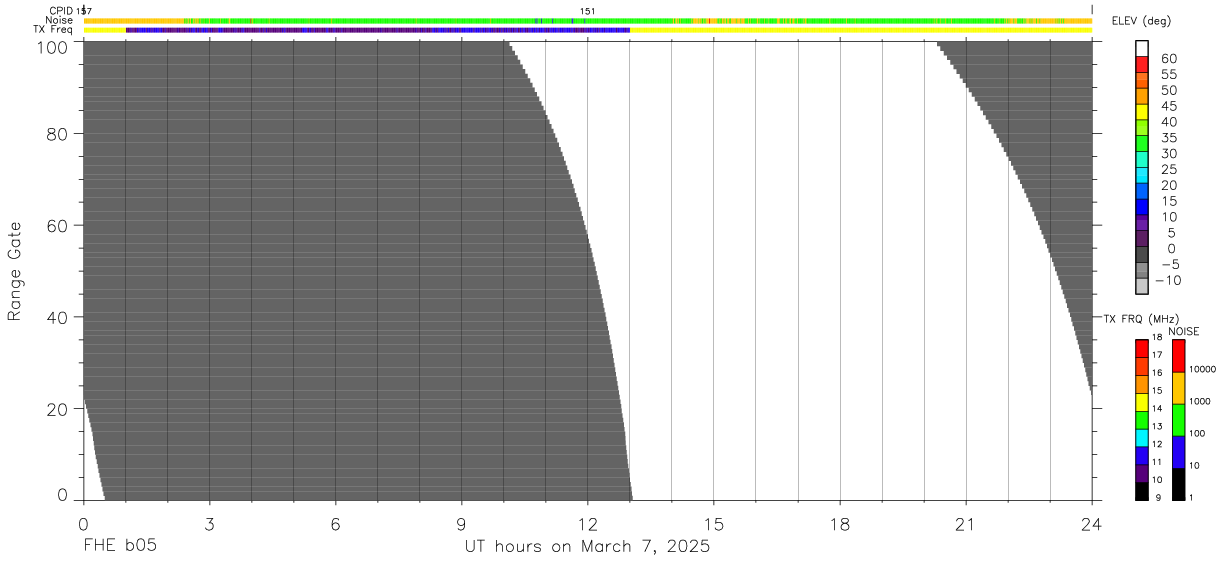Click the x-axis tick label '24'

pyautogui.click(x=1091, y=523)
